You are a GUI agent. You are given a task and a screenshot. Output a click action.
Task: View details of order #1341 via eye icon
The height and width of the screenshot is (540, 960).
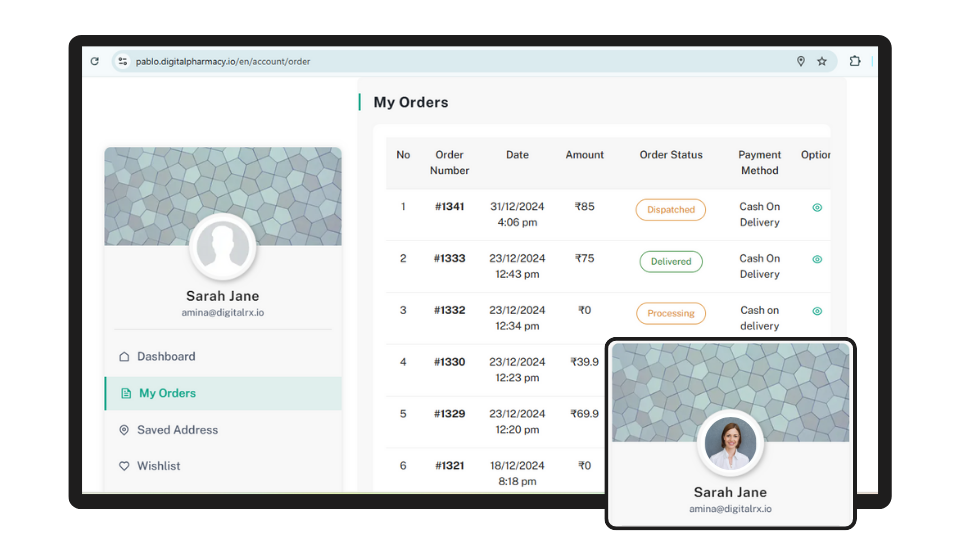coord(817,208)
